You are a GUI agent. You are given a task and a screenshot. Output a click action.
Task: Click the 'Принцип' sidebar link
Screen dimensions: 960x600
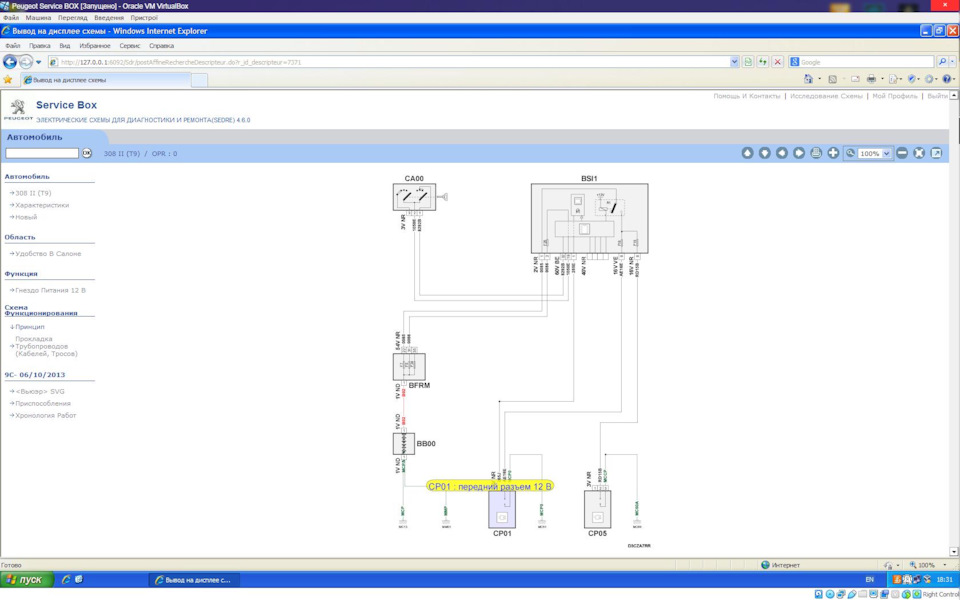29,327
